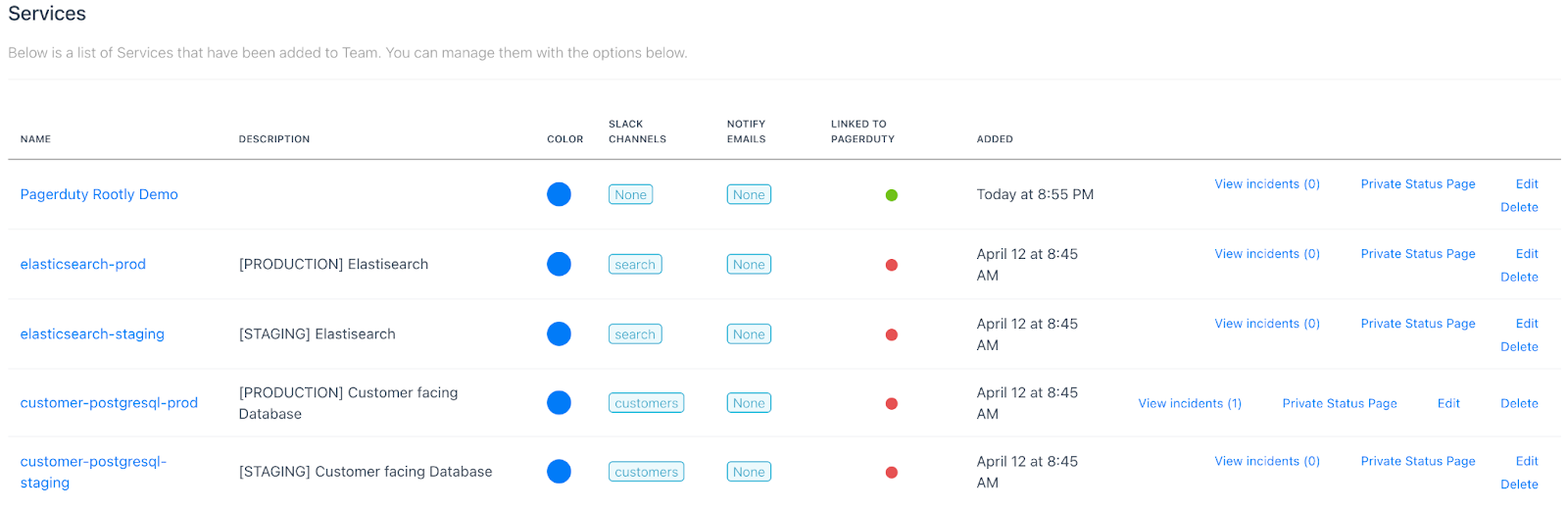Click red PagerDuty status dot for elasticsearch-staging
Screen dimensions: 1568x511
click(892, 334)
